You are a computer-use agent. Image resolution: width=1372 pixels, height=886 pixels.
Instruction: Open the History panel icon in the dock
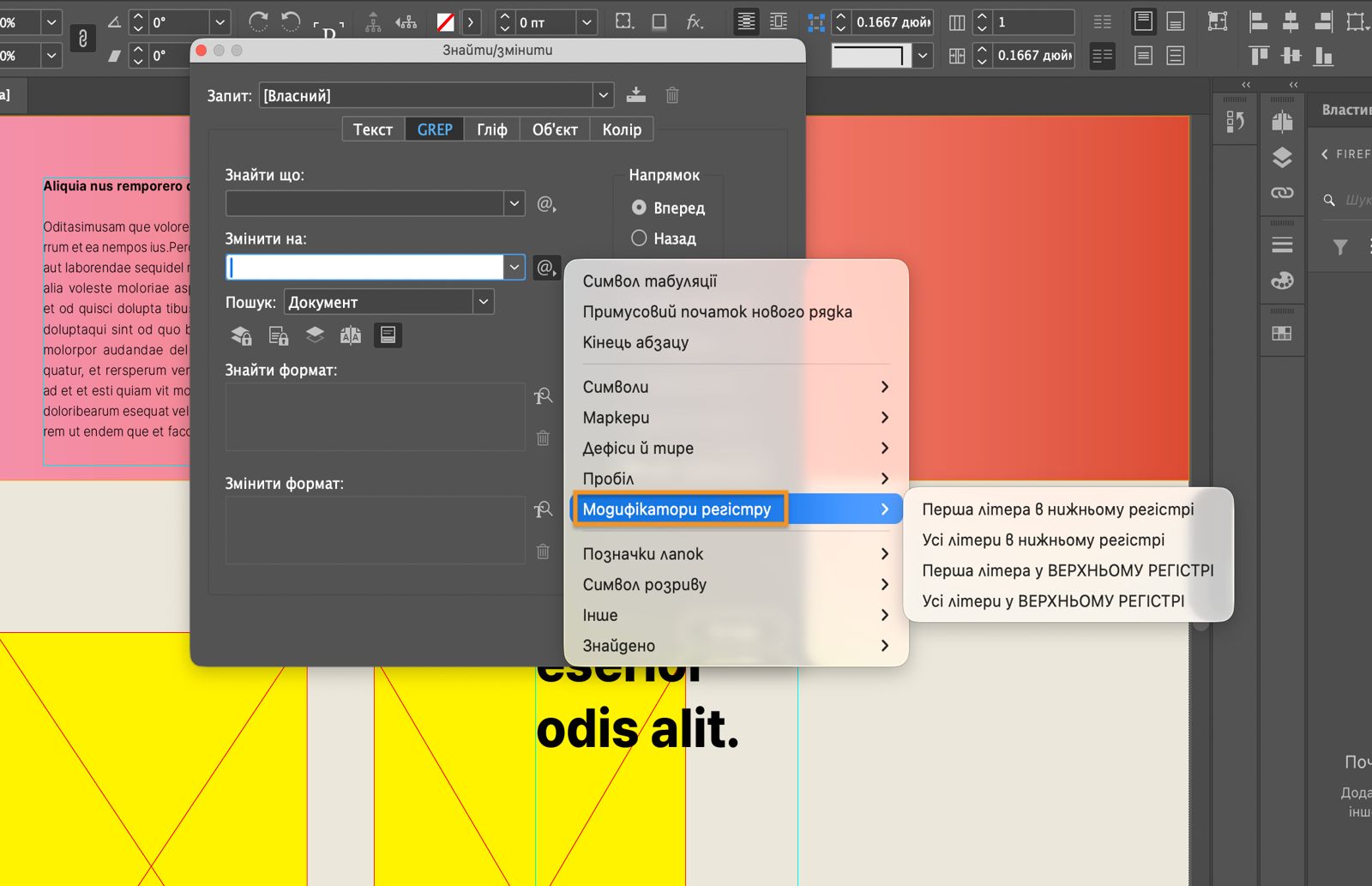1235,122
